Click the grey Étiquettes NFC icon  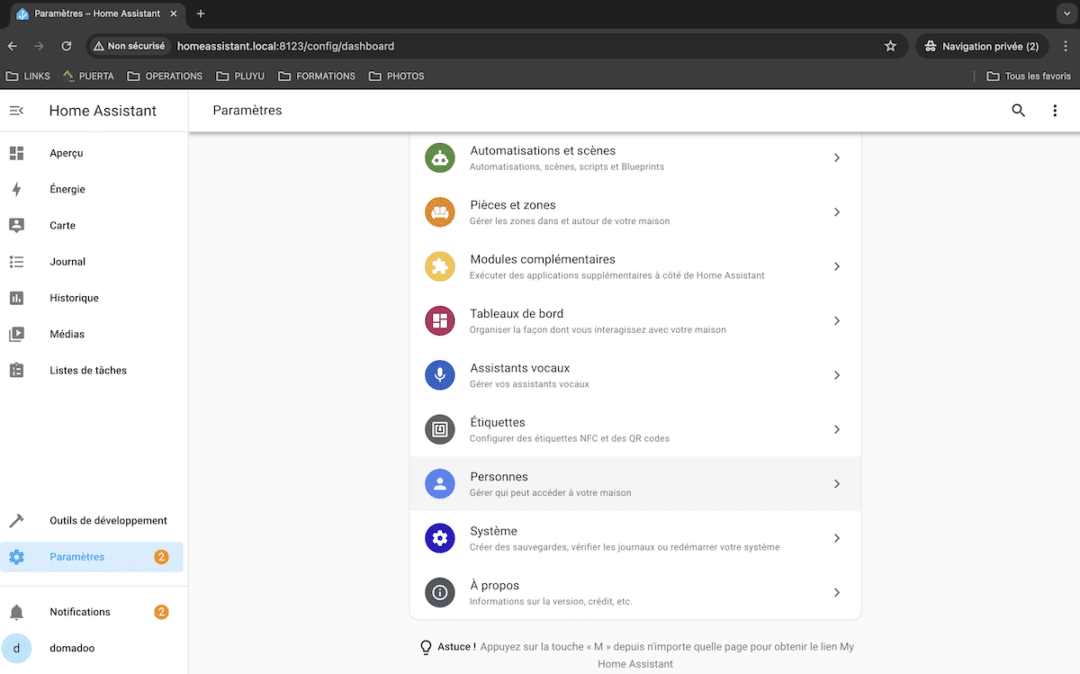pos(440,430)
